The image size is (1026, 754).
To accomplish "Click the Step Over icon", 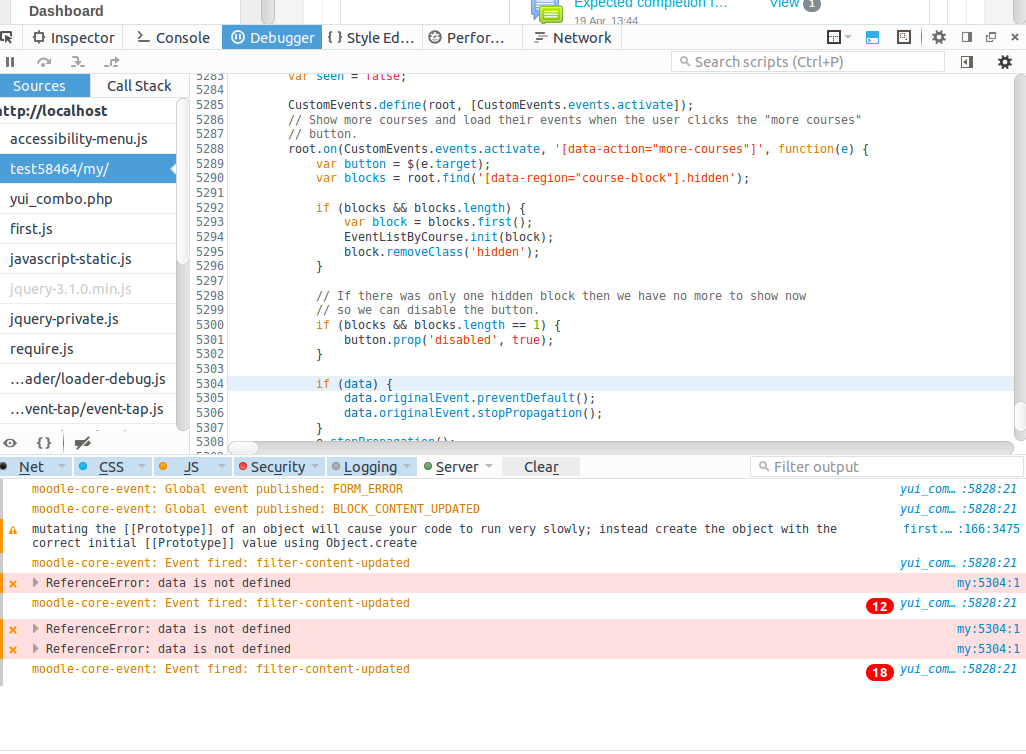I will point(44,62).
